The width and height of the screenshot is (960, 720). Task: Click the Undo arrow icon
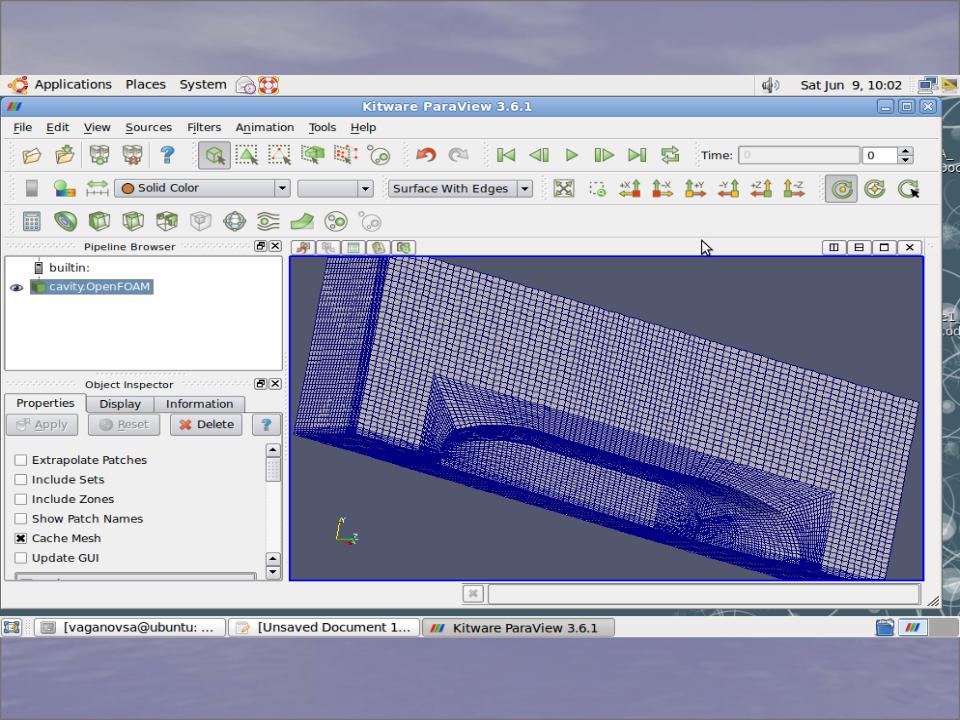tap(426, 155)
